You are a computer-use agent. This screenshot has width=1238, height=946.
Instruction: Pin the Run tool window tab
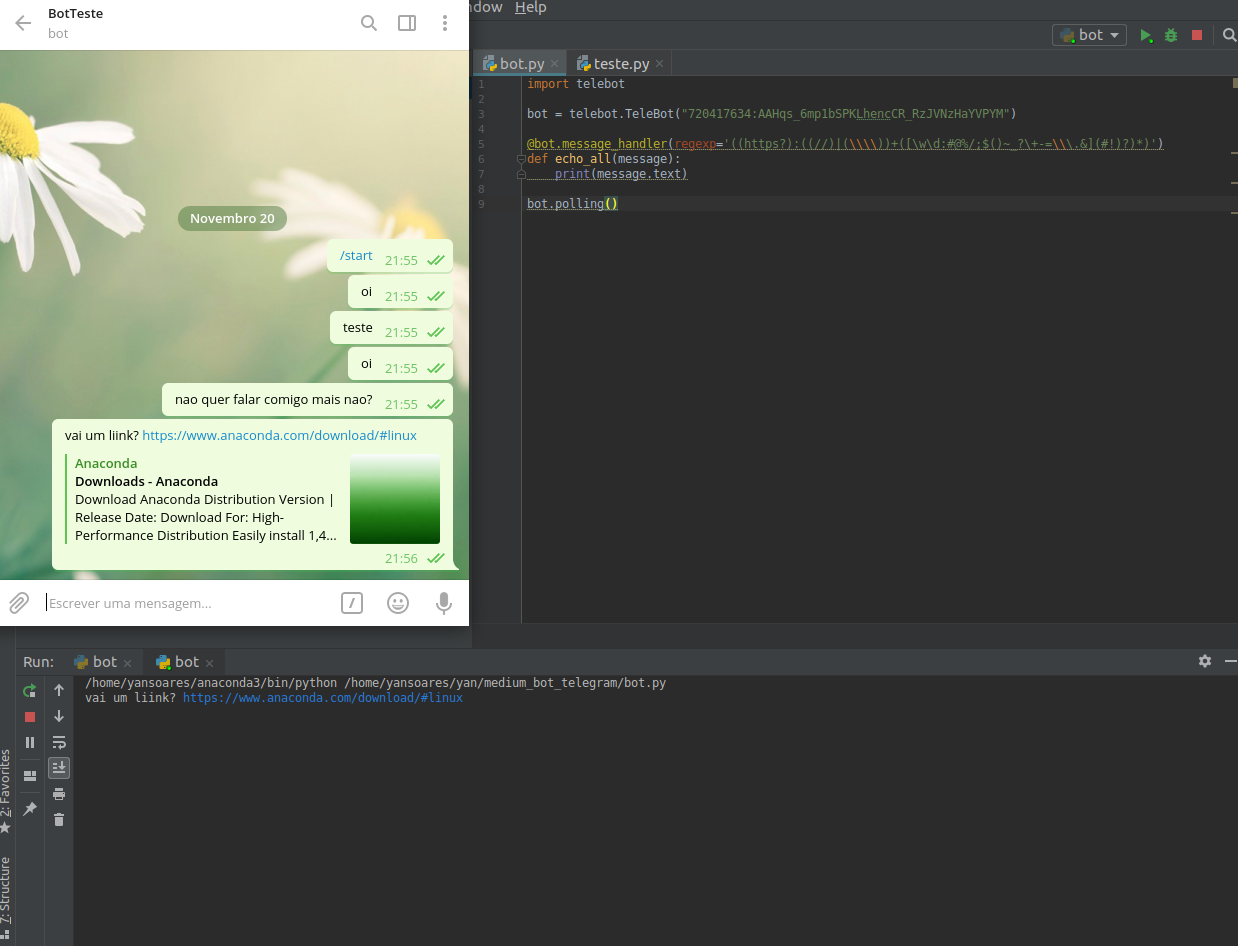[29, 808]
